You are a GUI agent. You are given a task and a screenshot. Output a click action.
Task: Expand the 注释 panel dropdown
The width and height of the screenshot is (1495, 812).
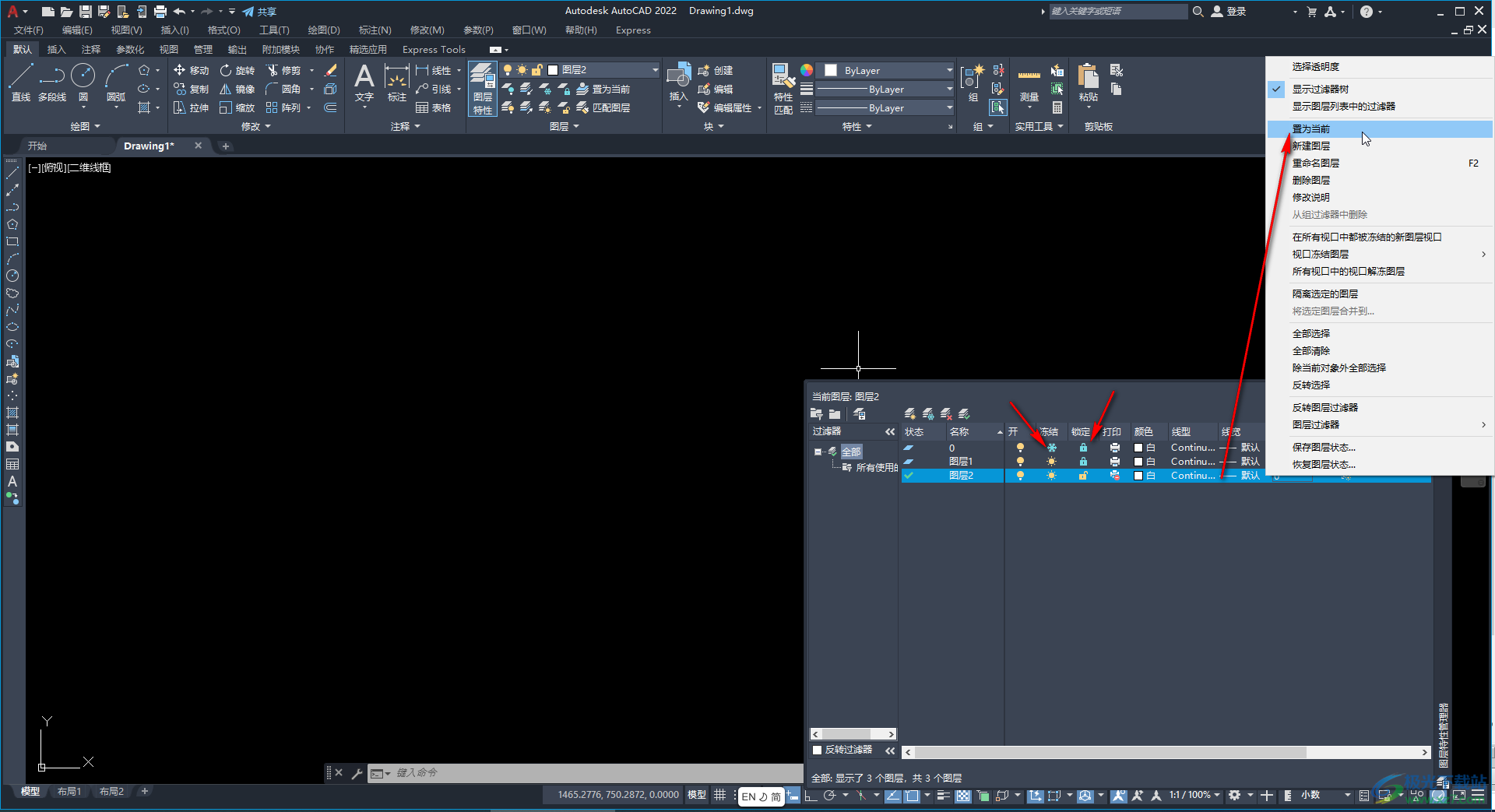(406, 126)
